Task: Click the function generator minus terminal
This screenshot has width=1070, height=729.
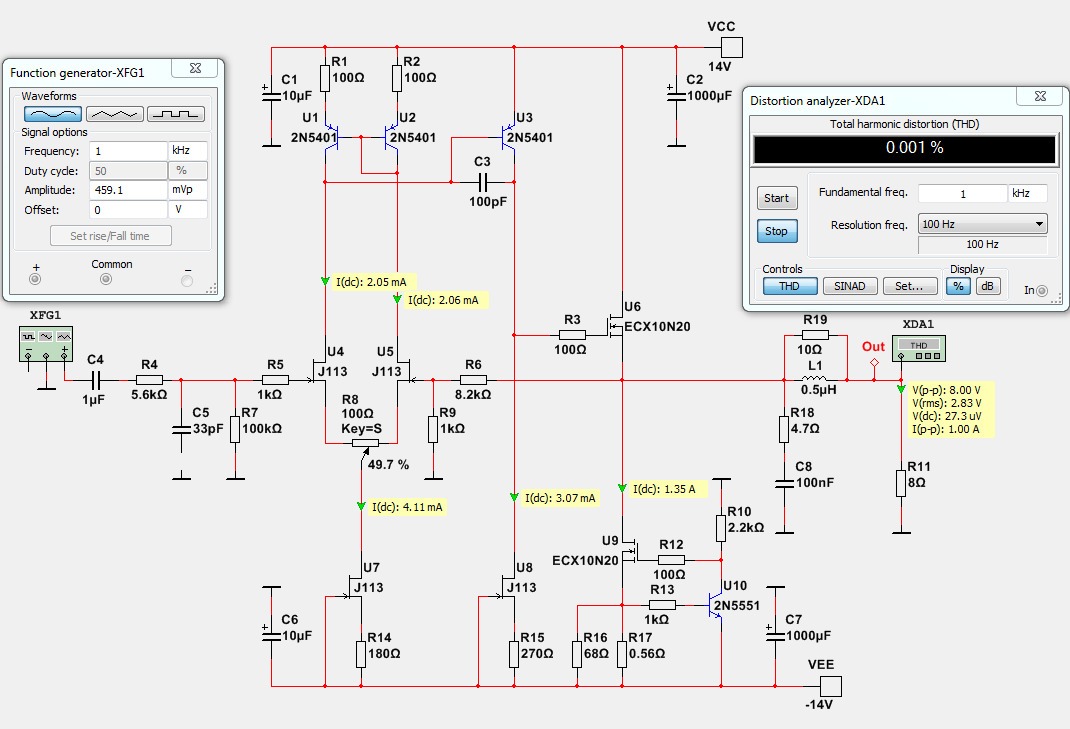Action: (187, 281)
